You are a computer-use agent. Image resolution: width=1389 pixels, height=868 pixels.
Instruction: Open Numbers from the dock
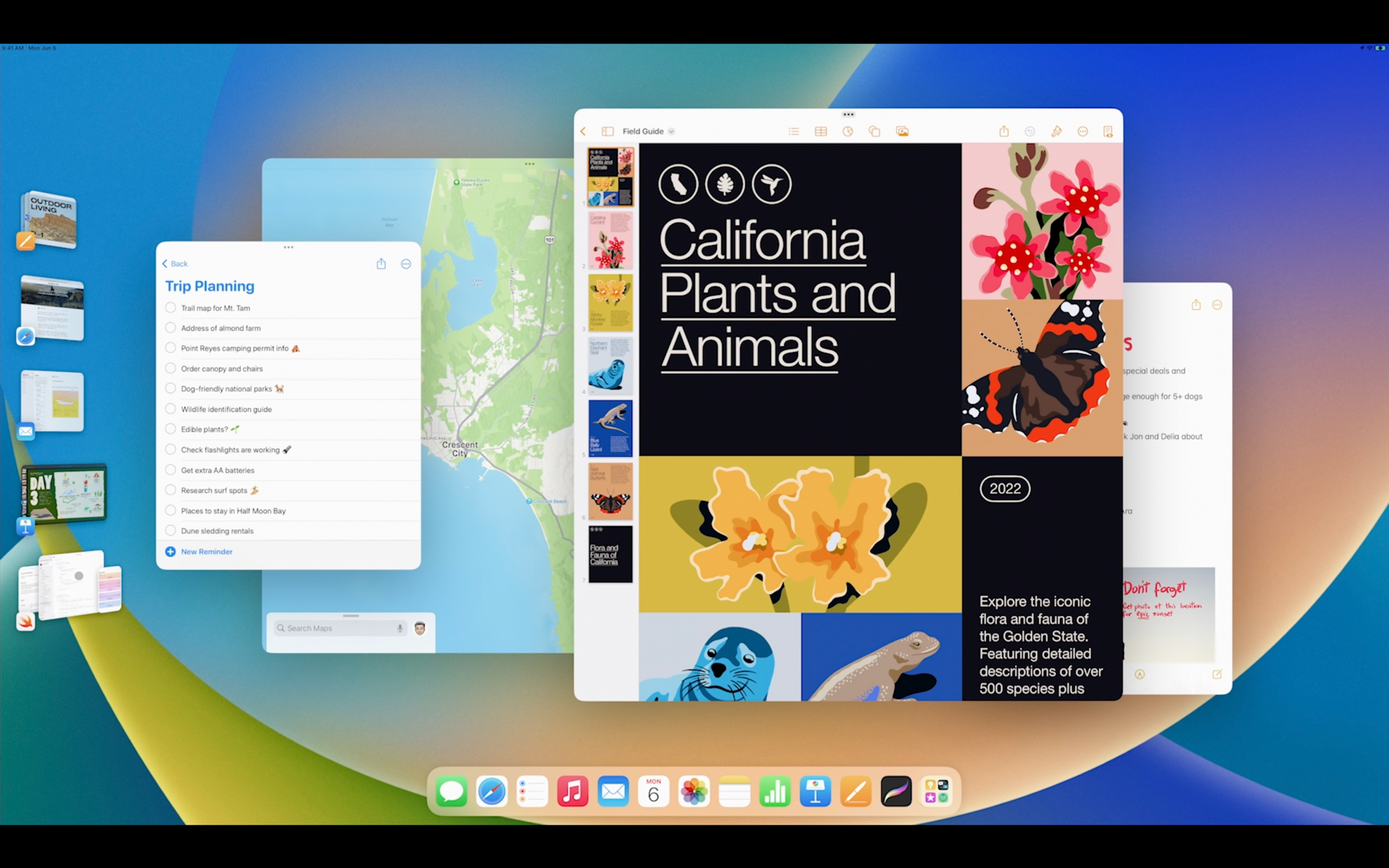pos(775,791)
